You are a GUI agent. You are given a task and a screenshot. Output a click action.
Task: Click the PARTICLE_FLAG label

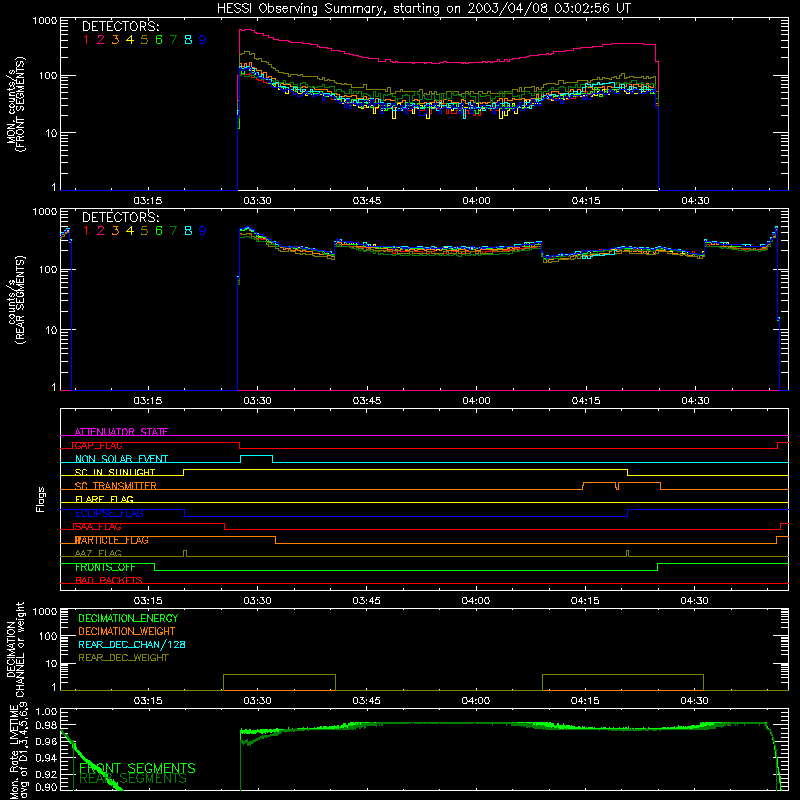[112, 540]
